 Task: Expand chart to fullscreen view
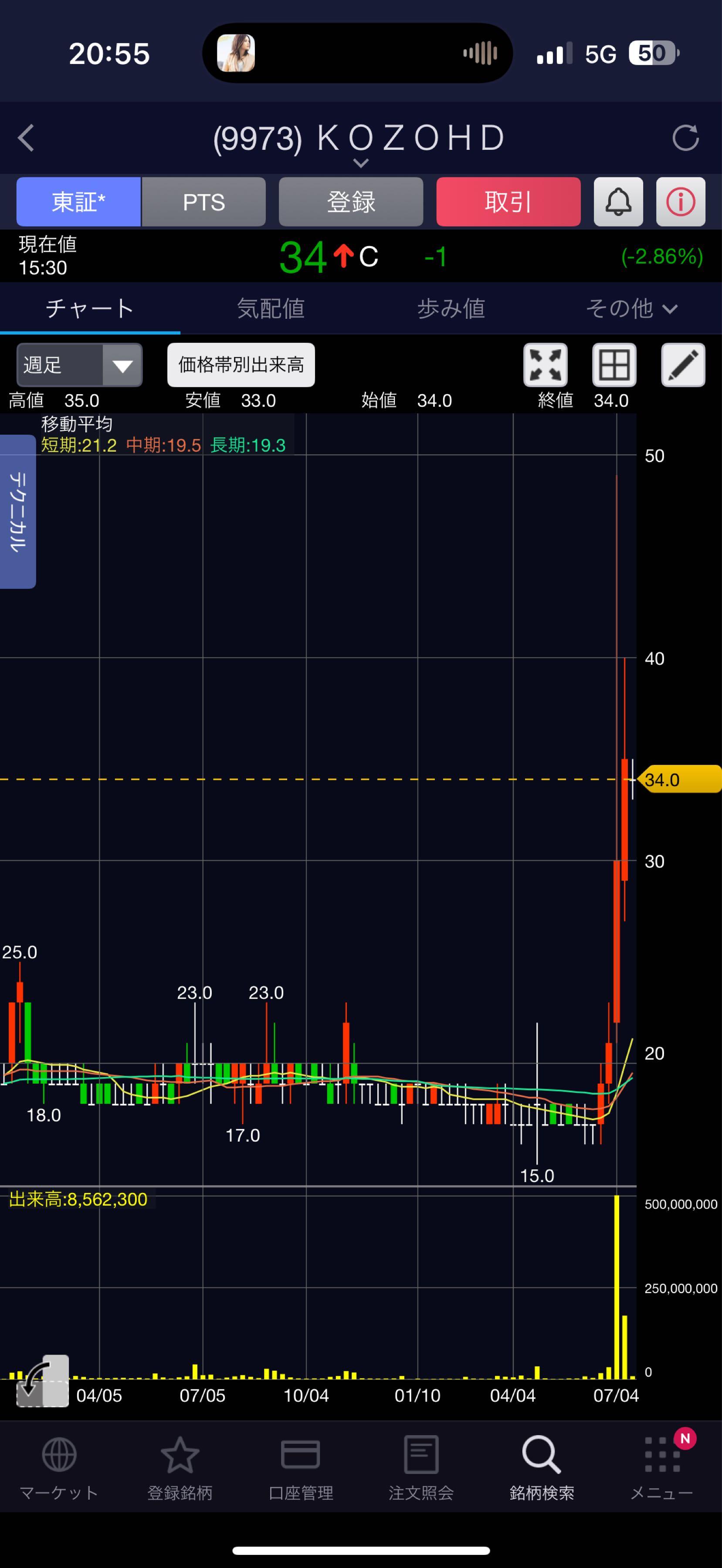(x=545, y=365)
